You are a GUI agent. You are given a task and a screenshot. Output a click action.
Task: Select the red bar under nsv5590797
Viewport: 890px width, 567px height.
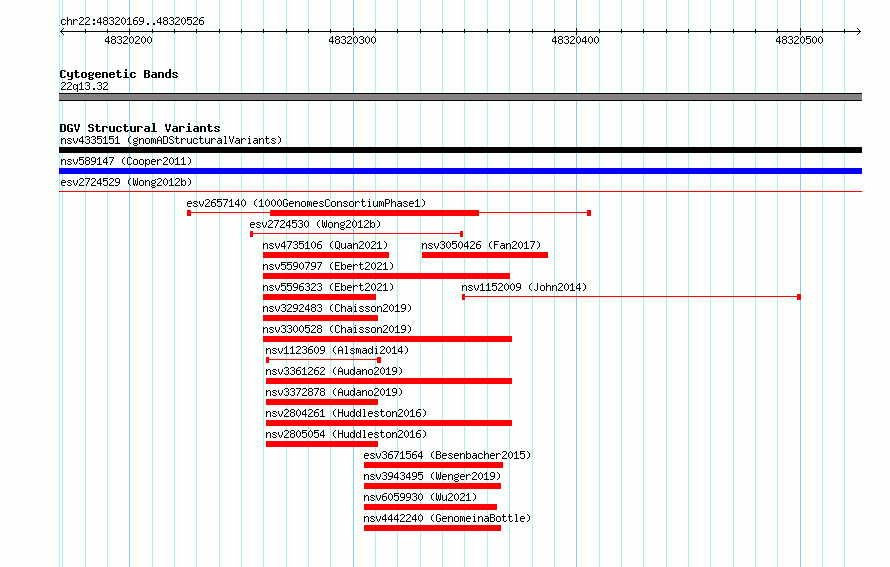[x=386, y=276]
